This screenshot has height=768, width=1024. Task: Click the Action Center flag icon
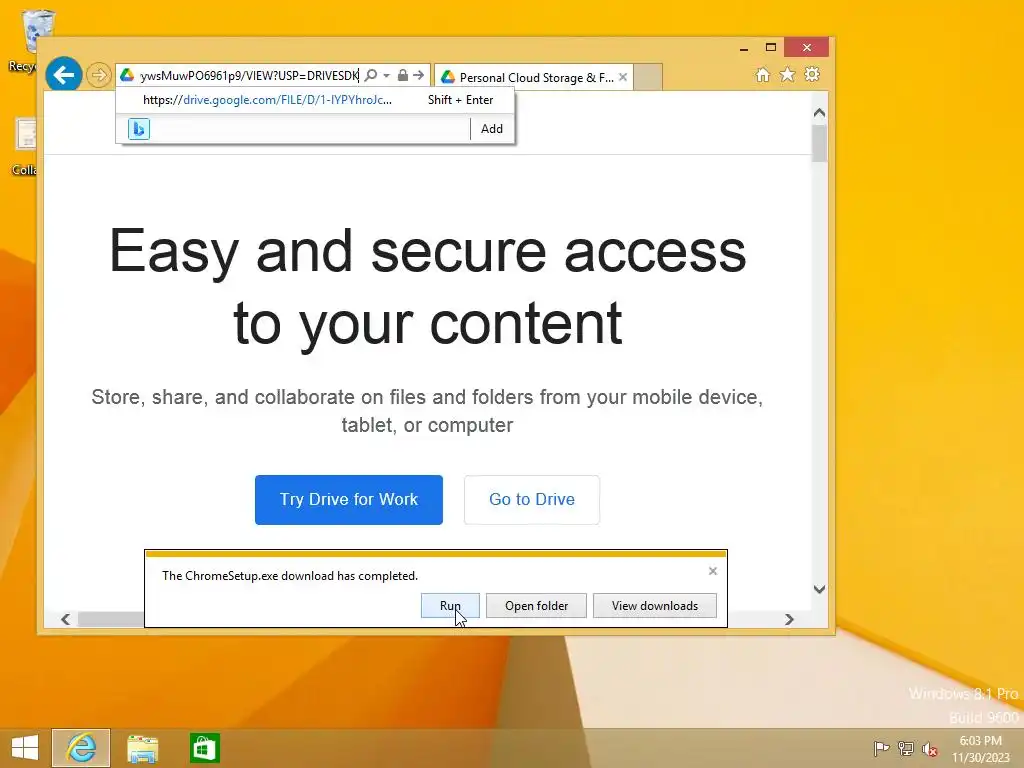(881, 748)
